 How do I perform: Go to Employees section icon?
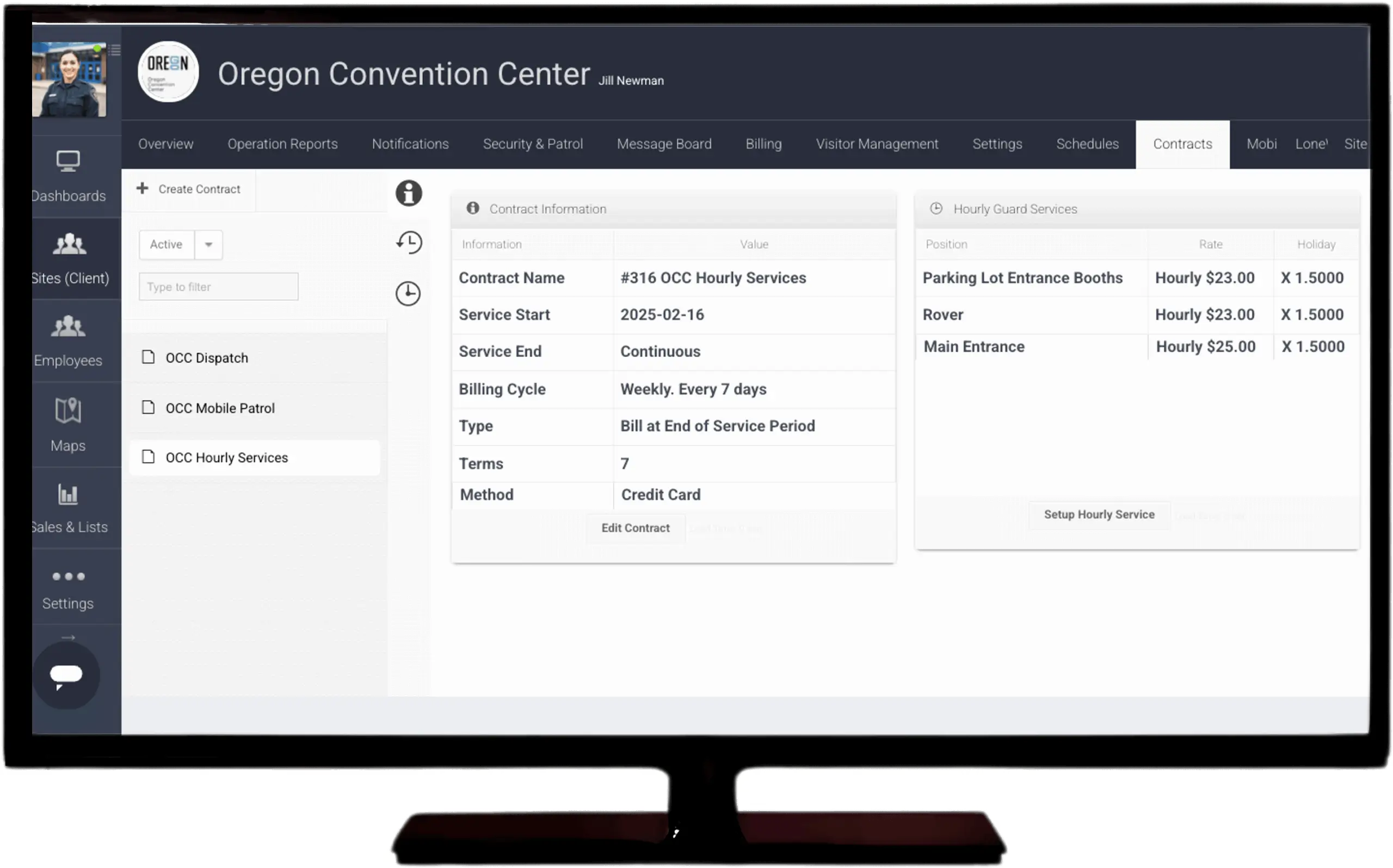69,326
